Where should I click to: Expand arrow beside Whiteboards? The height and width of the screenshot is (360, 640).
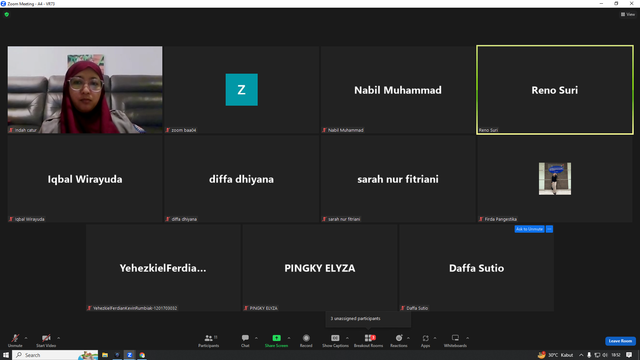(x=468, y=338)
